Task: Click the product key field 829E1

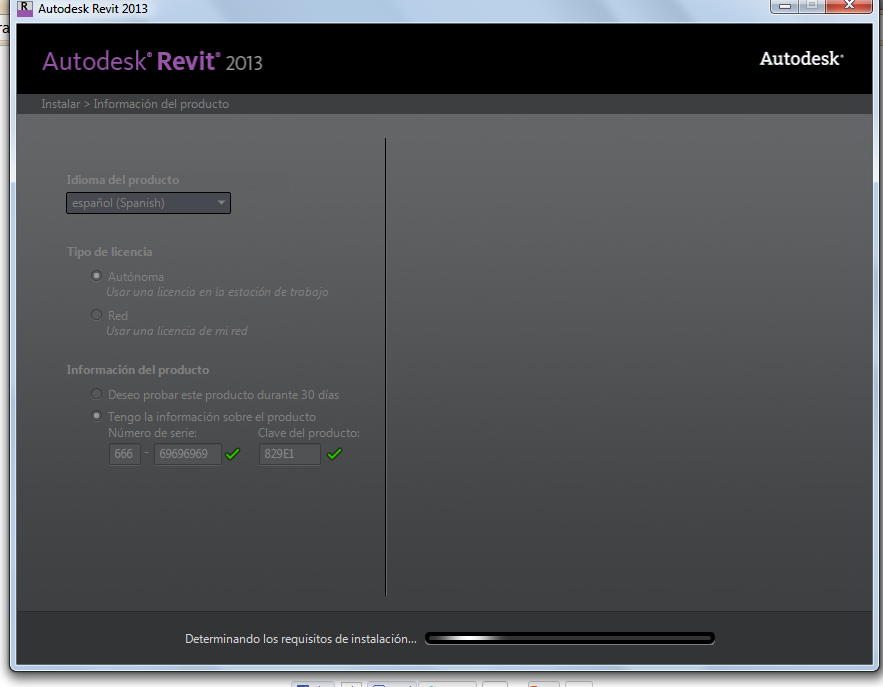Action: pos(289,454)
